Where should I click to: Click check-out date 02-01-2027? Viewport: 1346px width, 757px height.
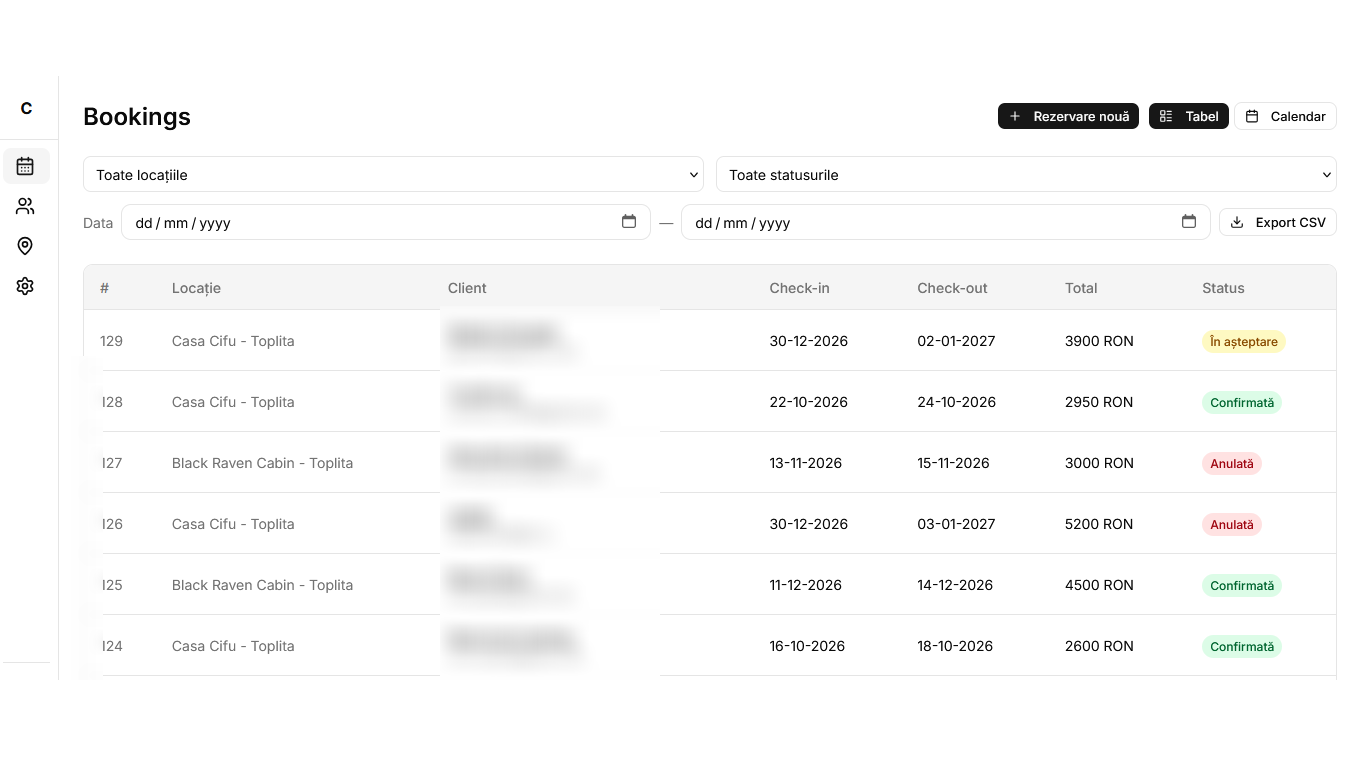click(956, 341)
